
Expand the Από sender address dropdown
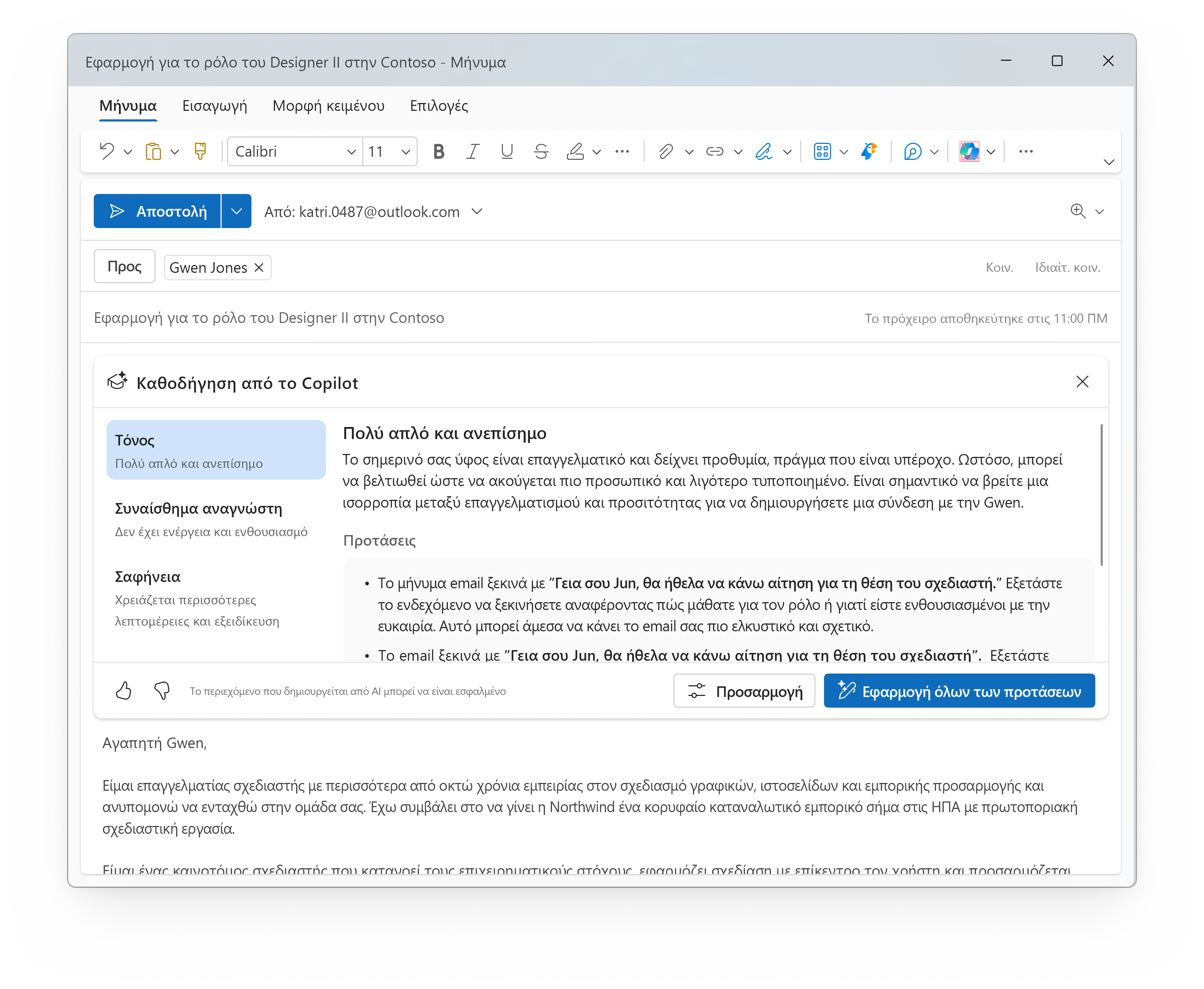pos(477,212)
